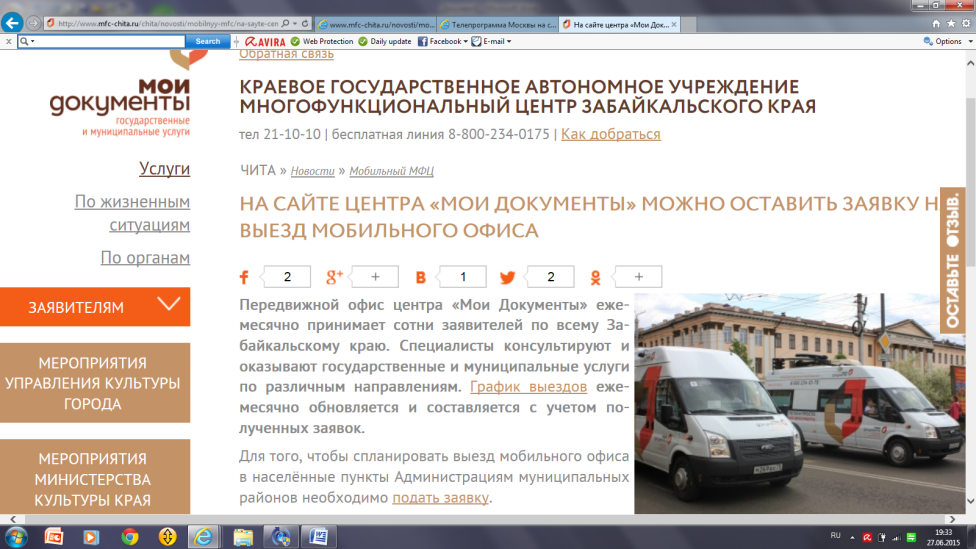
Task: Click the vertical scrollbar down arrow
Action: [970, 501]
